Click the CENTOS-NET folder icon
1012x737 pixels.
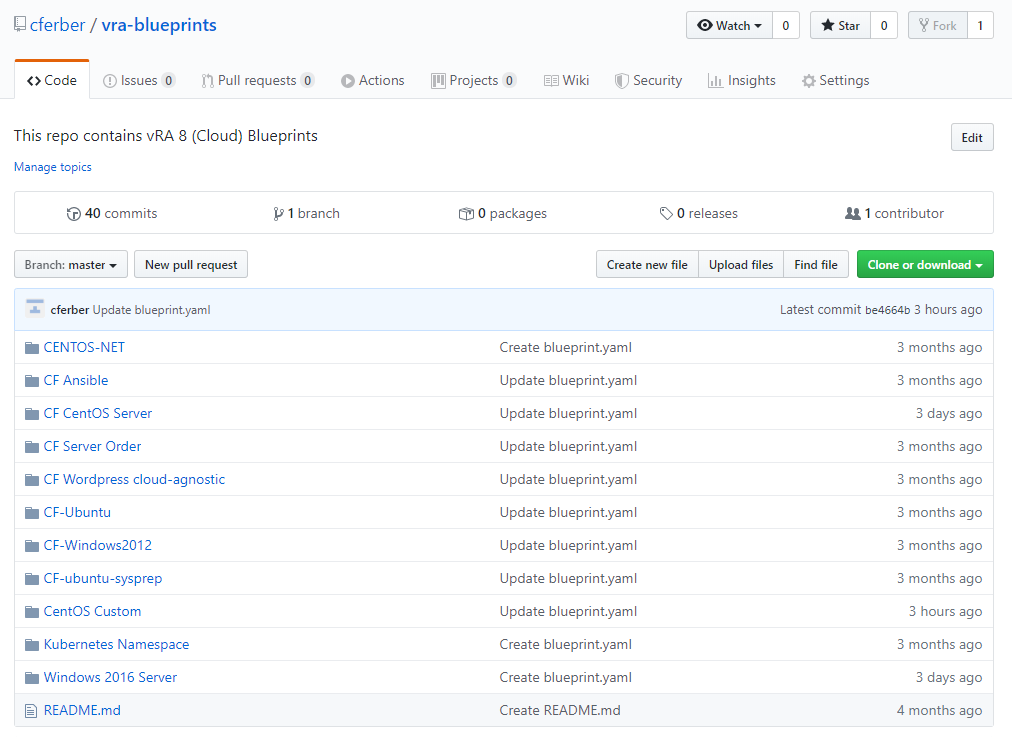(32, 348)
